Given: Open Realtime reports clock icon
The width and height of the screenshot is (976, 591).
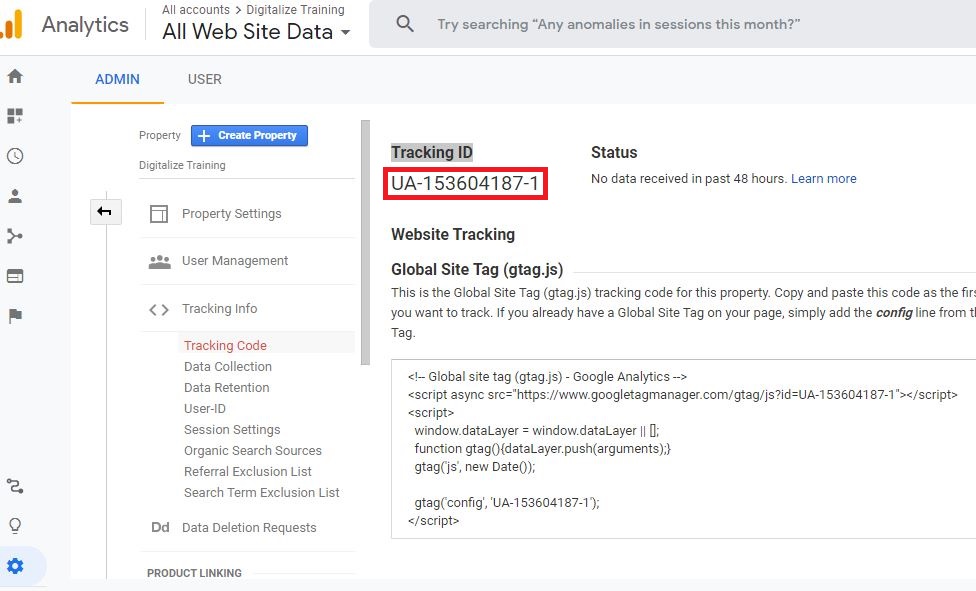Looking at the screenshot, I should 15,156.
